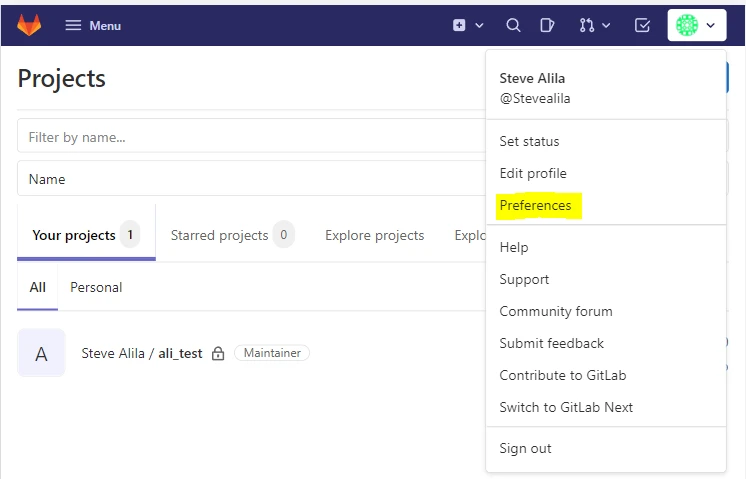
Task: Select the Personal projects filter tab
Action: [96, 287]
